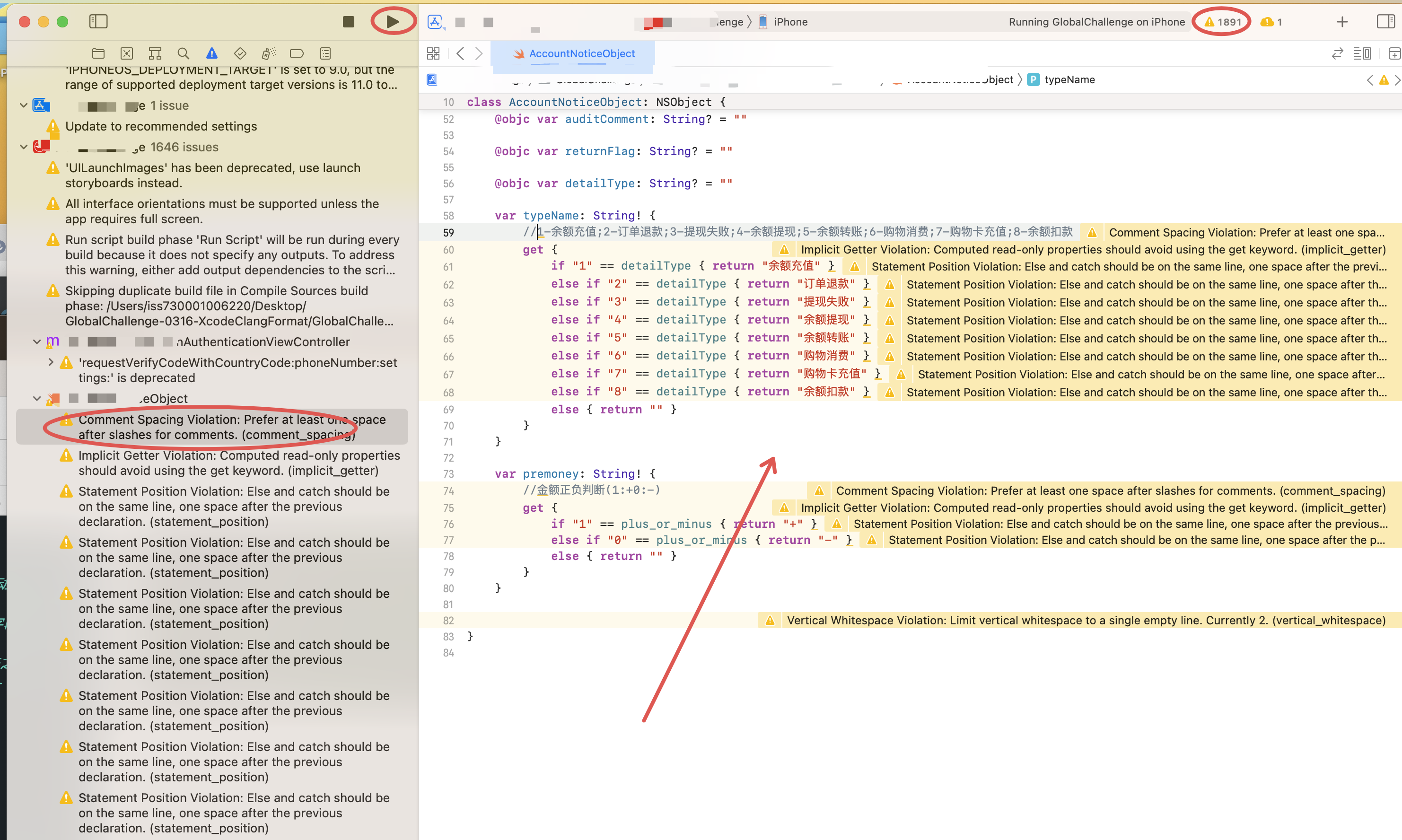Go back with the editor back arrow
1402x840 pixels.
(460, 53)
